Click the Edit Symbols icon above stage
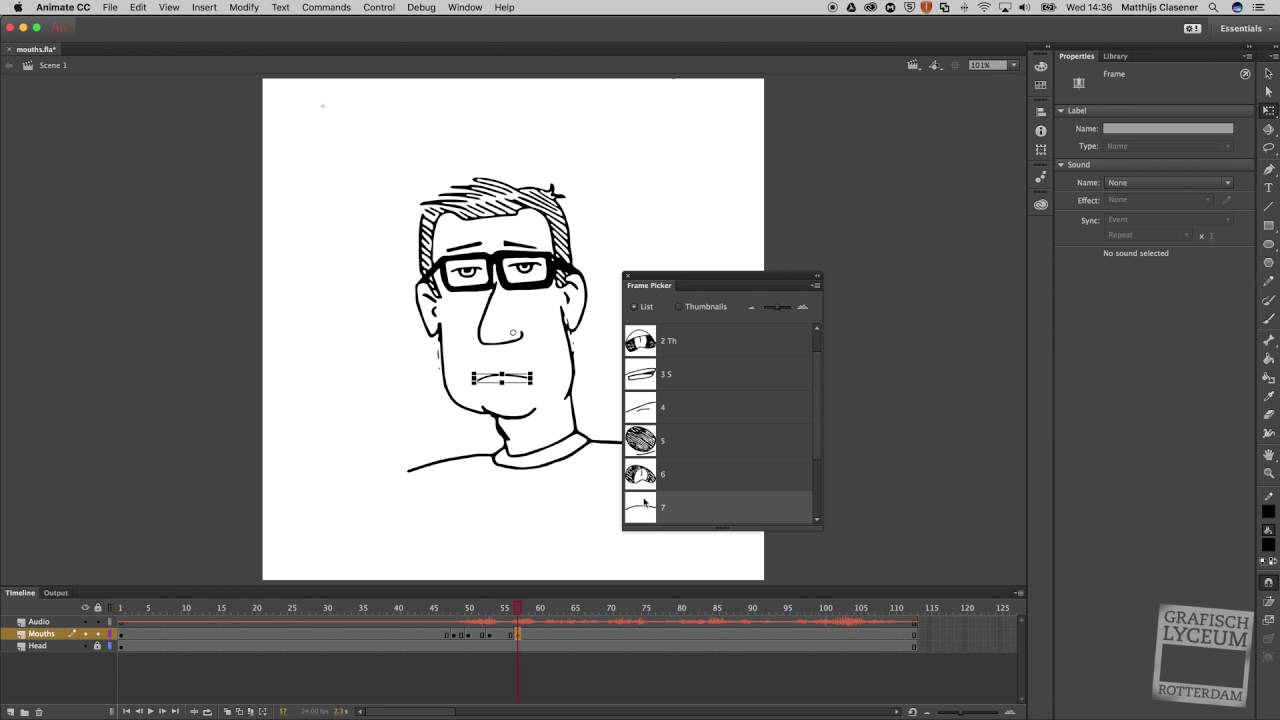The height and width of the screenshot is (720, 1280). tap(934, 65)
